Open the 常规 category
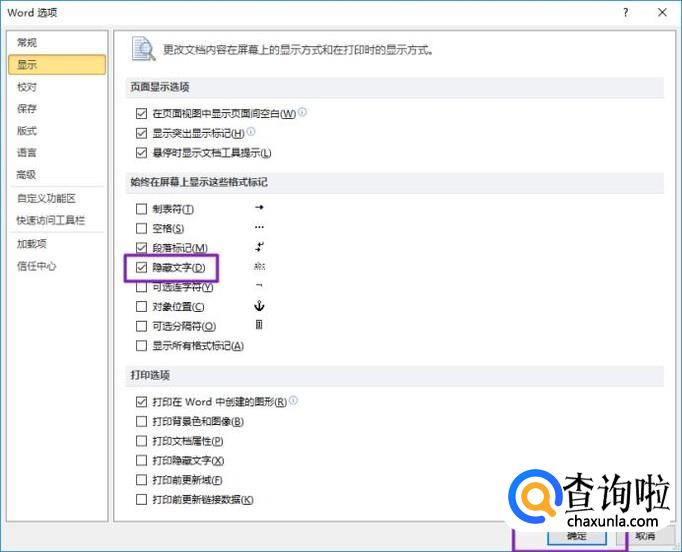The image size is (682, 552). click(27, 43)
